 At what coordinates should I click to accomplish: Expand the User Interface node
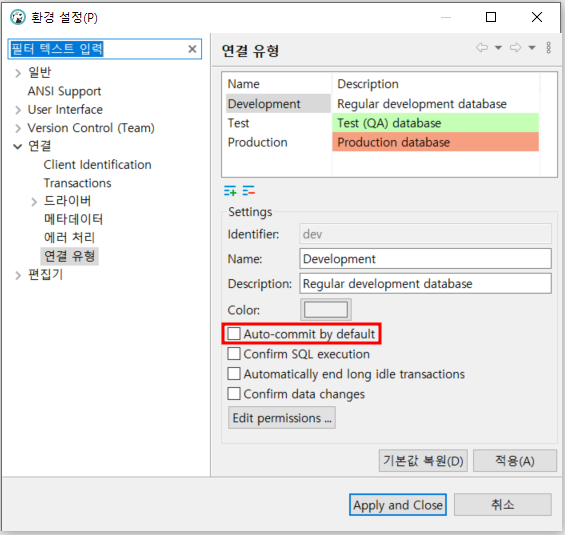pyautogui.click(x=18, y=110)
